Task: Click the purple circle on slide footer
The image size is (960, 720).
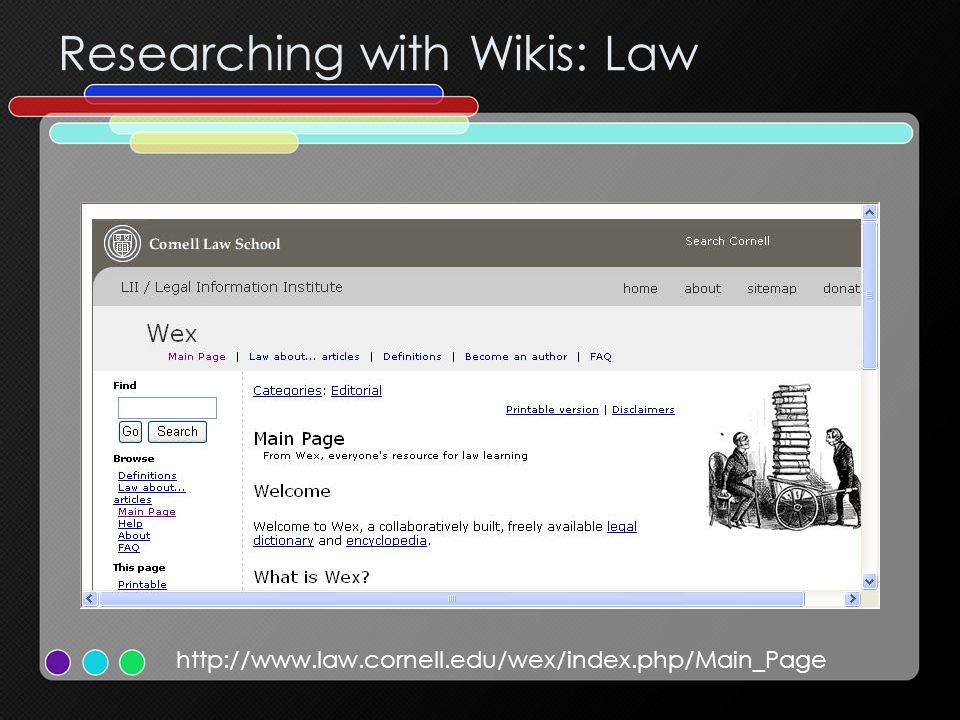Action: point(58,662)
